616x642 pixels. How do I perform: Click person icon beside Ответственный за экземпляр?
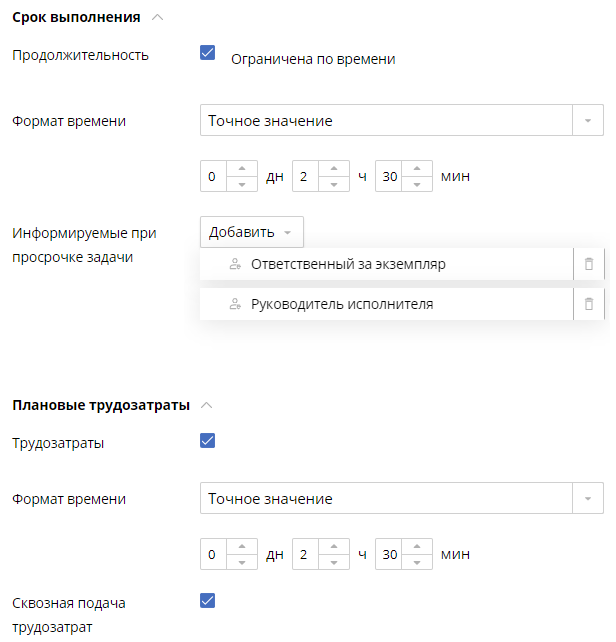(x=235, y=265)
